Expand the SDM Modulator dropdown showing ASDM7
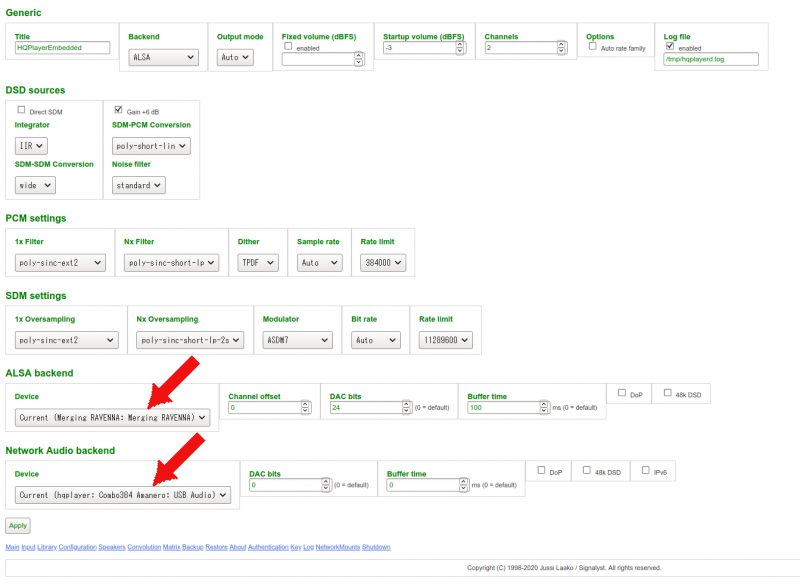 [295, 340]
